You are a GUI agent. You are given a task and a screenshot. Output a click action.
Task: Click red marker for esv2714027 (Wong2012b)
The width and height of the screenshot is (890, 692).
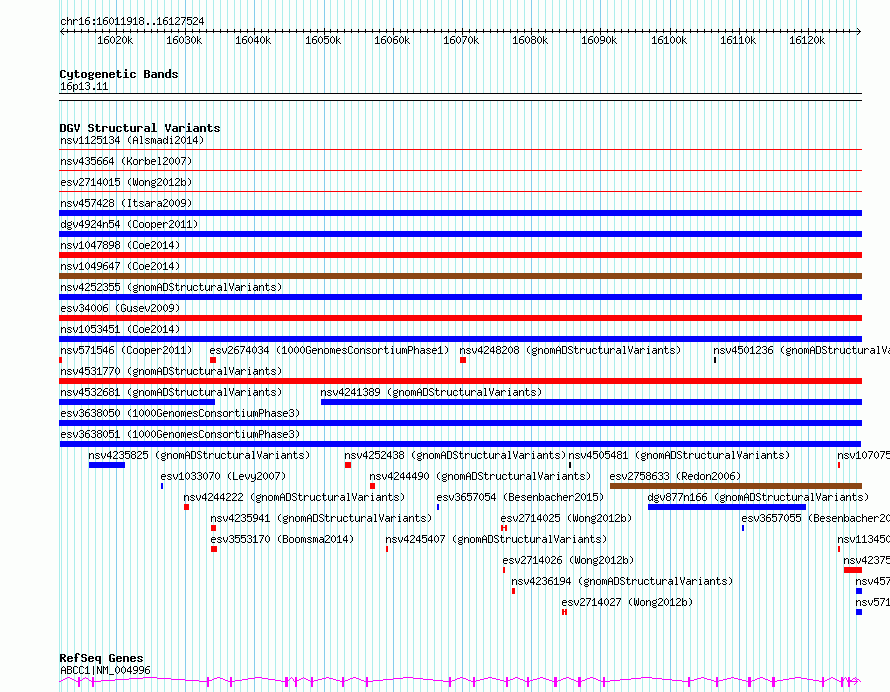click(564, 612)
